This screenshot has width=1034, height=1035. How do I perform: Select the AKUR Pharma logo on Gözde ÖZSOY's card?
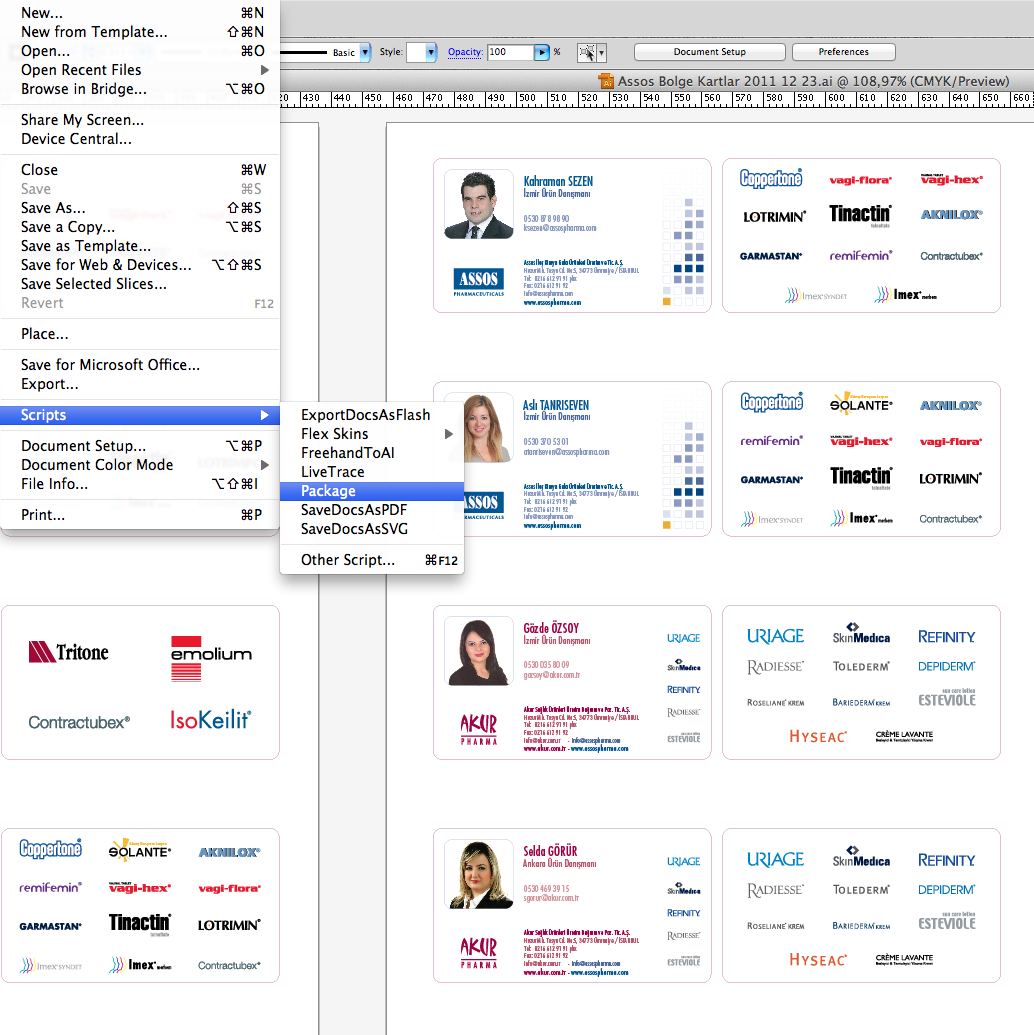pyautogui.click(x=479, y=729)
